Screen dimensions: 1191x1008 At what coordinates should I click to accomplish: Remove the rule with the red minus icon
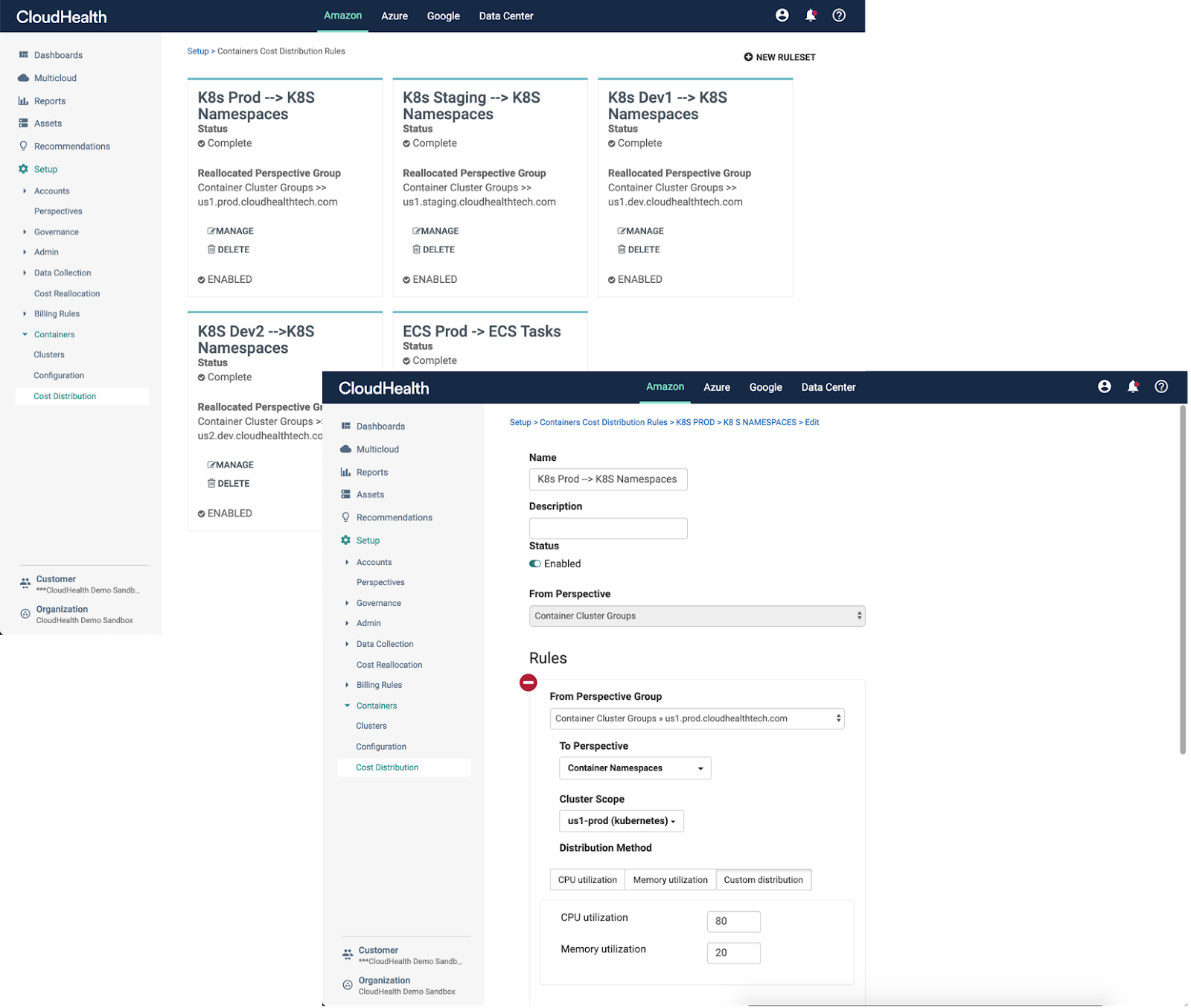tap(529, 681)
